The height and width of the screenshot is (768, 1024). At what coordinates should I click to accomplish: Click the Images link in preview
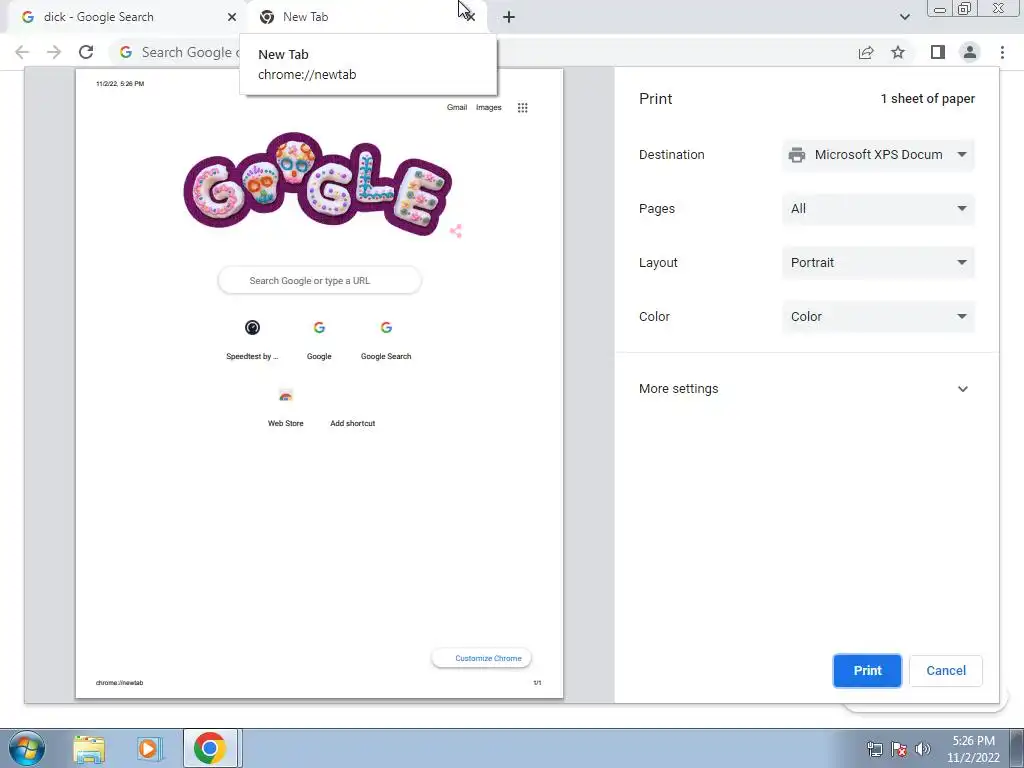click(x=488, y=108)
